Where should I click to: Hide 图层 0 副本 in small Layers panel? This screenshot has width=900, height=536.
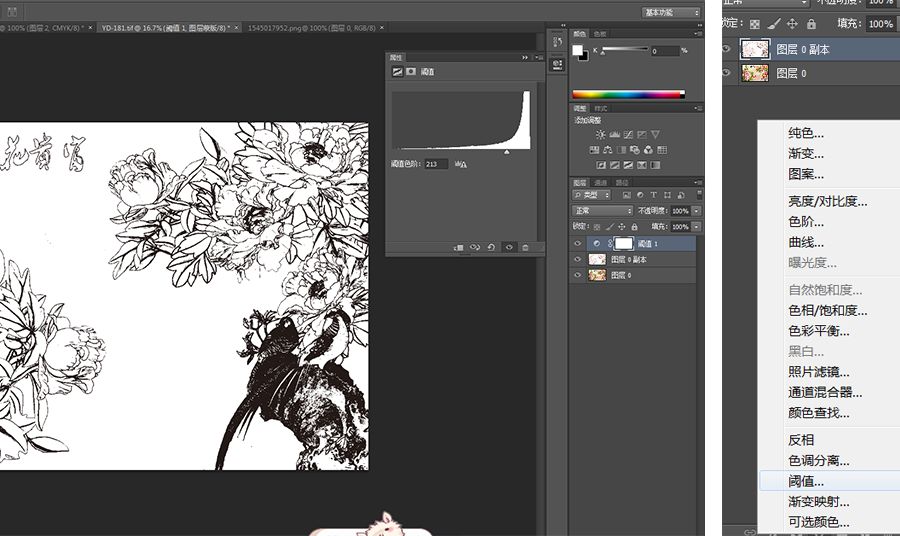tap(577, 259)
